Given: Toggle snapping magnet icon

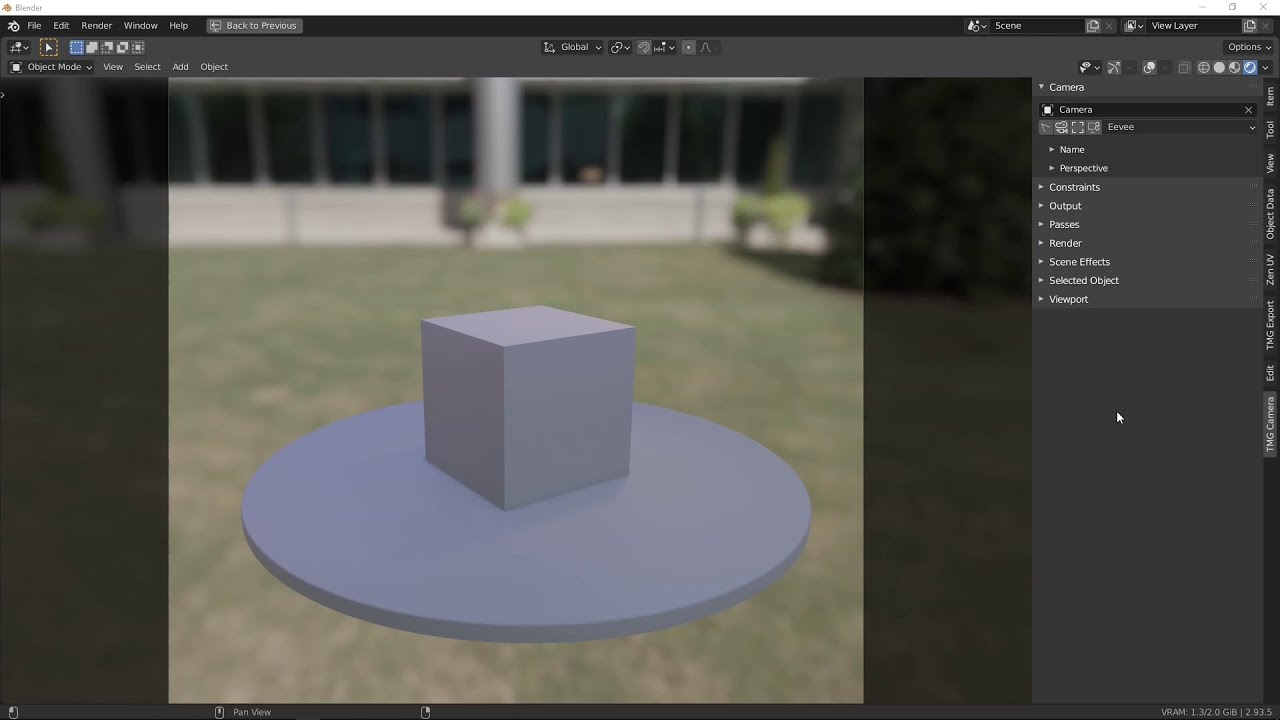Looking at the screenshot, I should [644, 47].
